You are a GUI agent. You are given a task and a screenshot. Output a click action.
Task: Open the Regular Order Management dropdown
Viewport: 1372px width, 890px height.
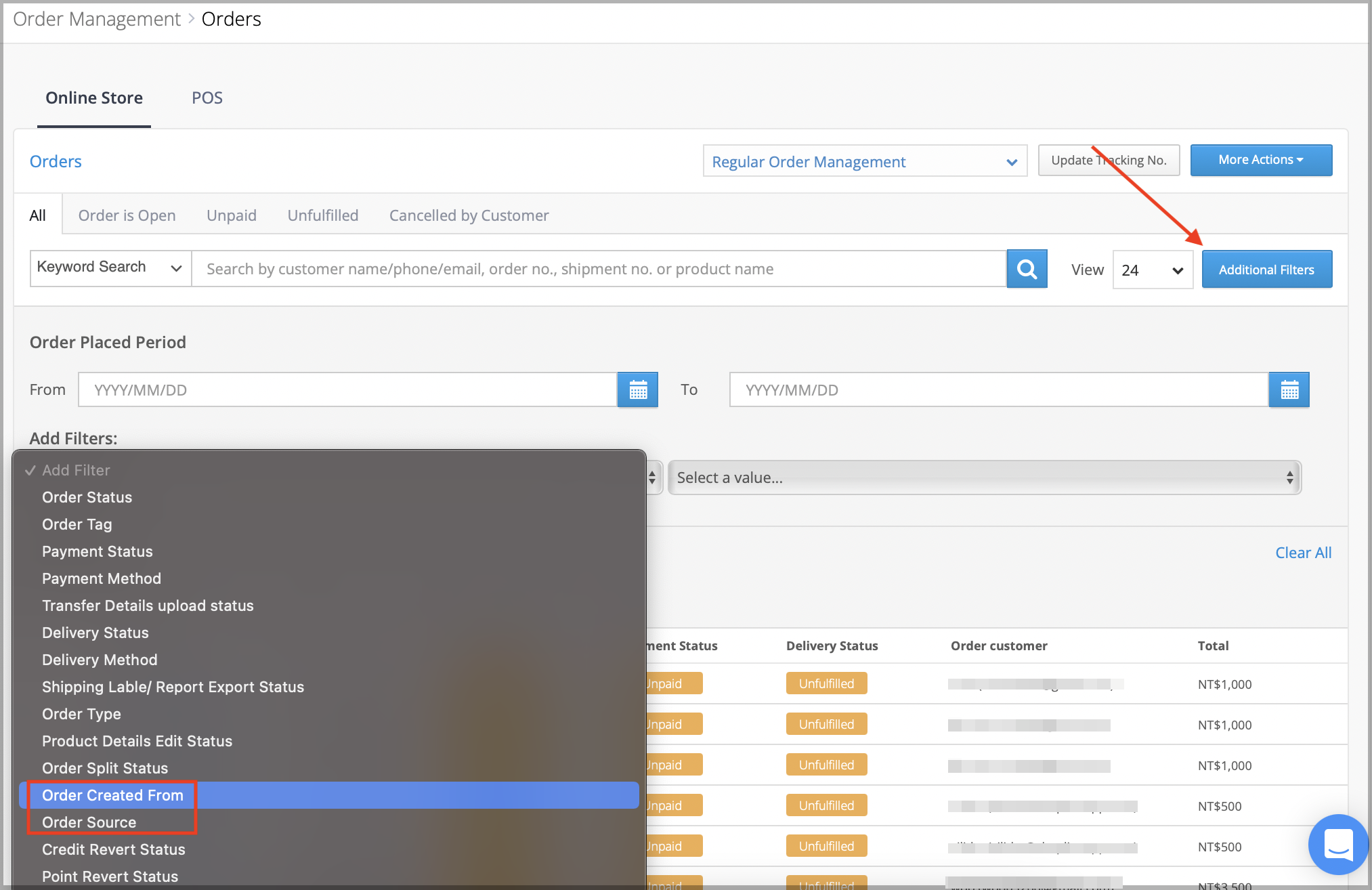tap(864, 161)
